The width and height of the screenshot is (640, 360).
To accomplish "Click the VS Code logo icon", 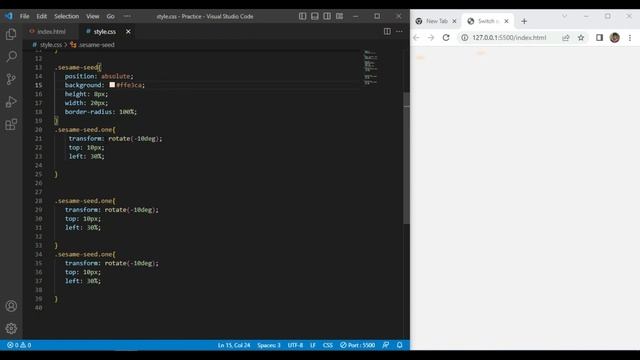I will pos(9,16).
